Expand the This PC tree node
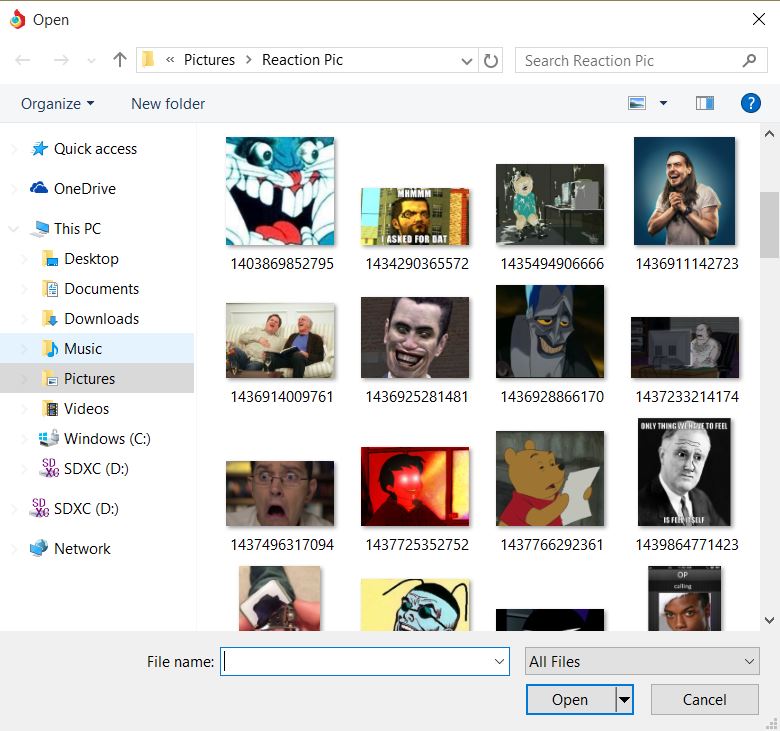Screen dimensions: 780x731 coord(14,229)
